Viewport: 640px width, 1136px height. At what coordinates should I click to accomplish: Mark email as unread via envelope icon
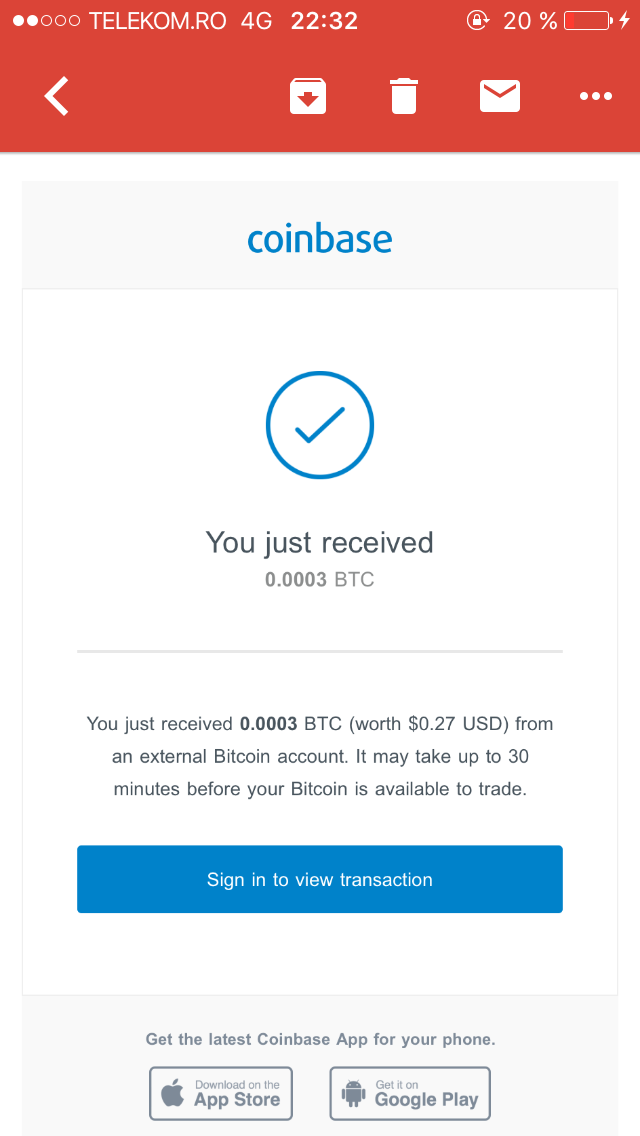tap(500, 96)
